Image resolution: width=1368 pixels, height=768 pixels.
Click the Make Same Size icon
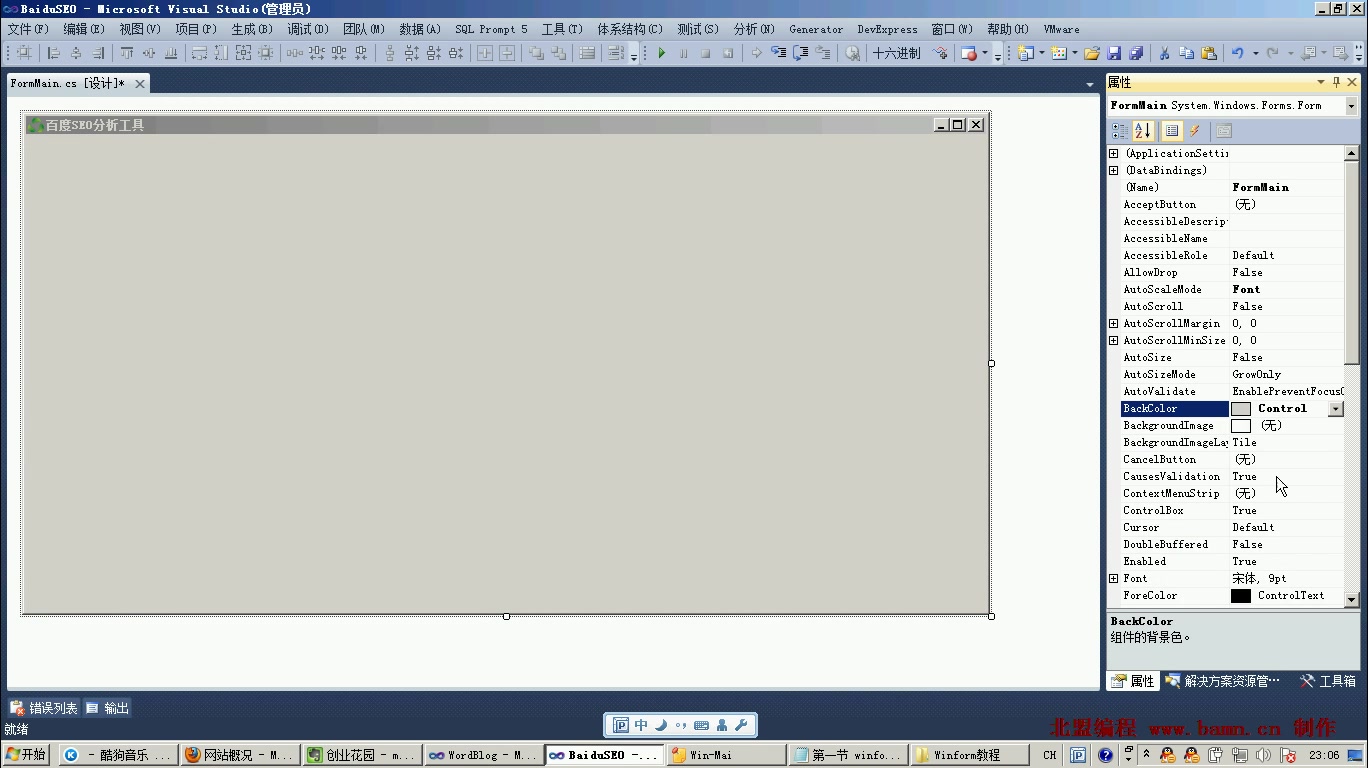pyautogui.click(x=243, y=53)
